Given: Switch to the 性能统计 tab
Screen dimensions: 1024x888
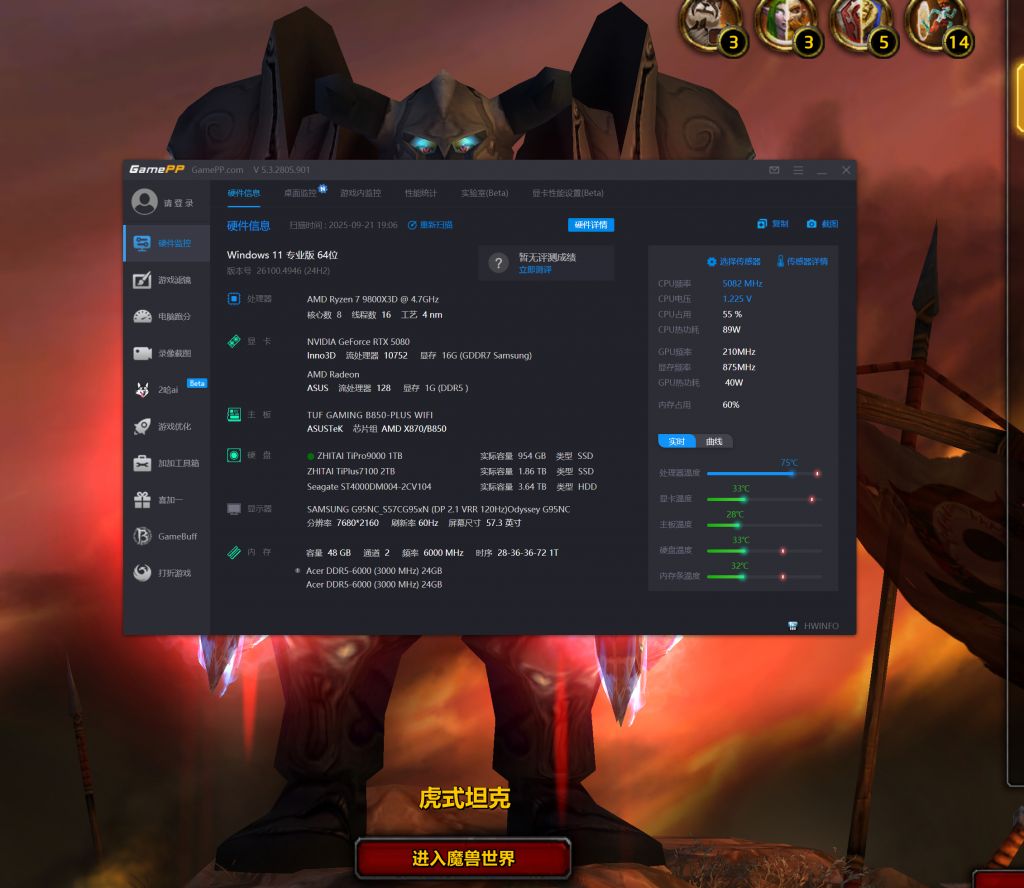Looking at the screenshot, I should coord(420,193).
